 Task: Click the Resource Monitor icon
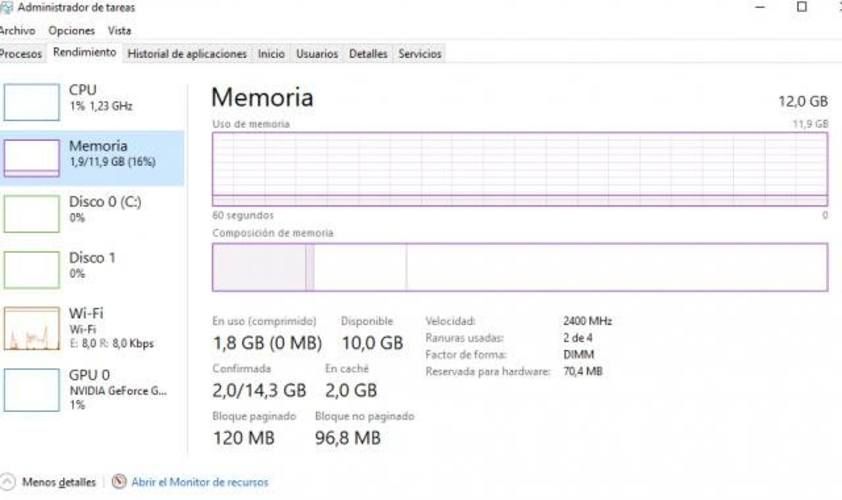click(x=120, y=482)
